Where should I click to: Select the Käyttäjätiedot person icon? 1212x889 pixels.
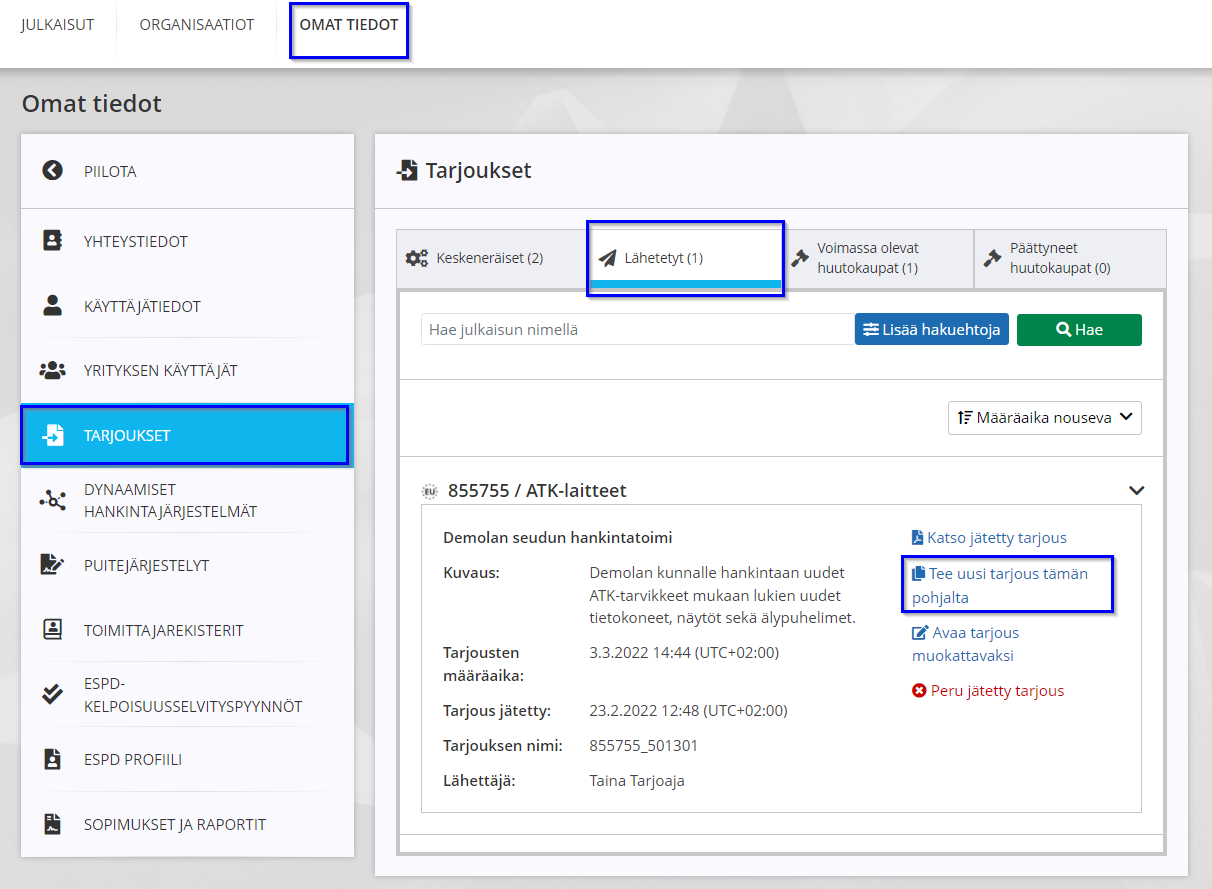[52, 306]
